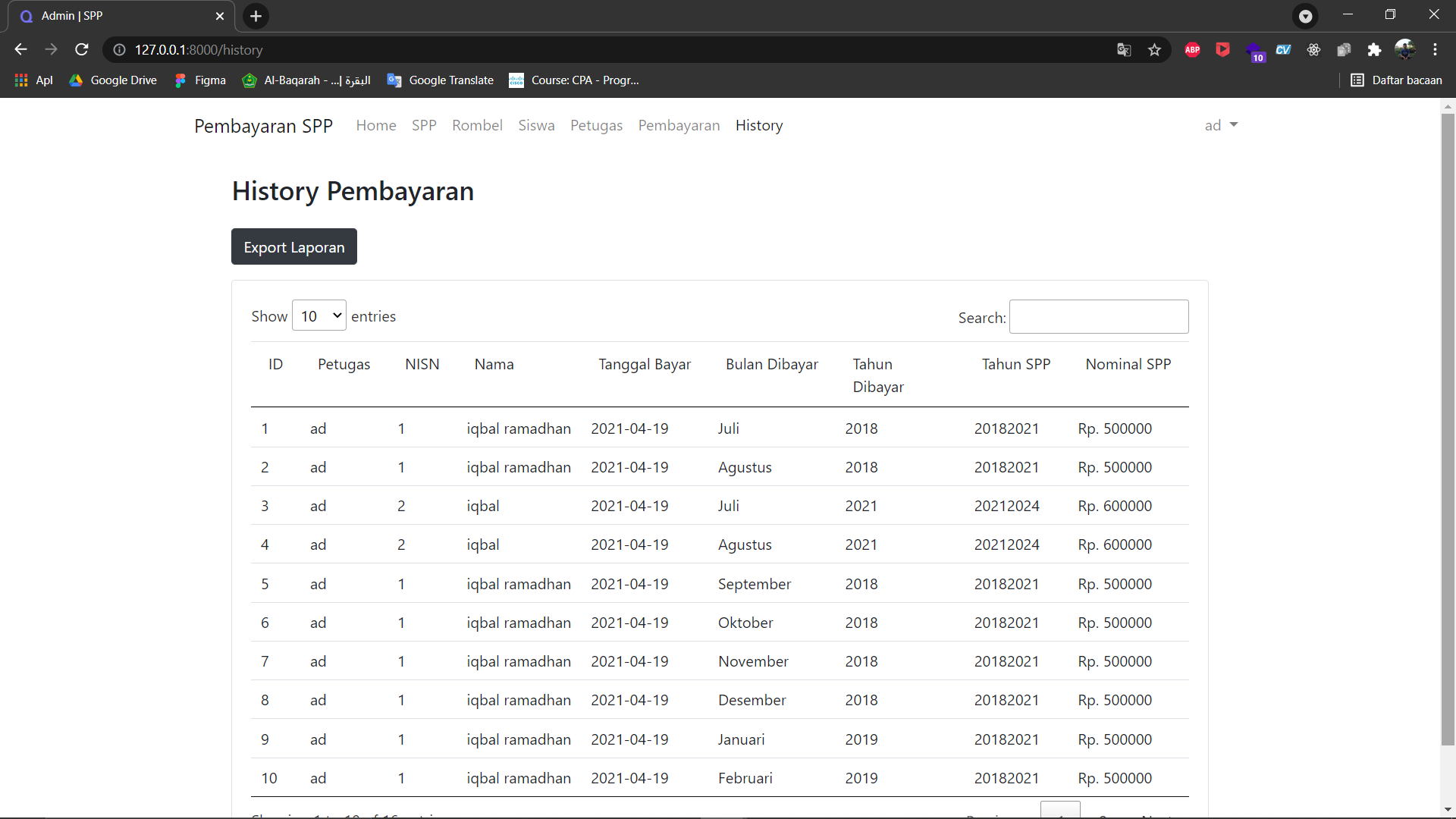Open Google Translate bookmark
This screenshot has height=819, width=1456.
pyautogui.click(x=441, y=80)
